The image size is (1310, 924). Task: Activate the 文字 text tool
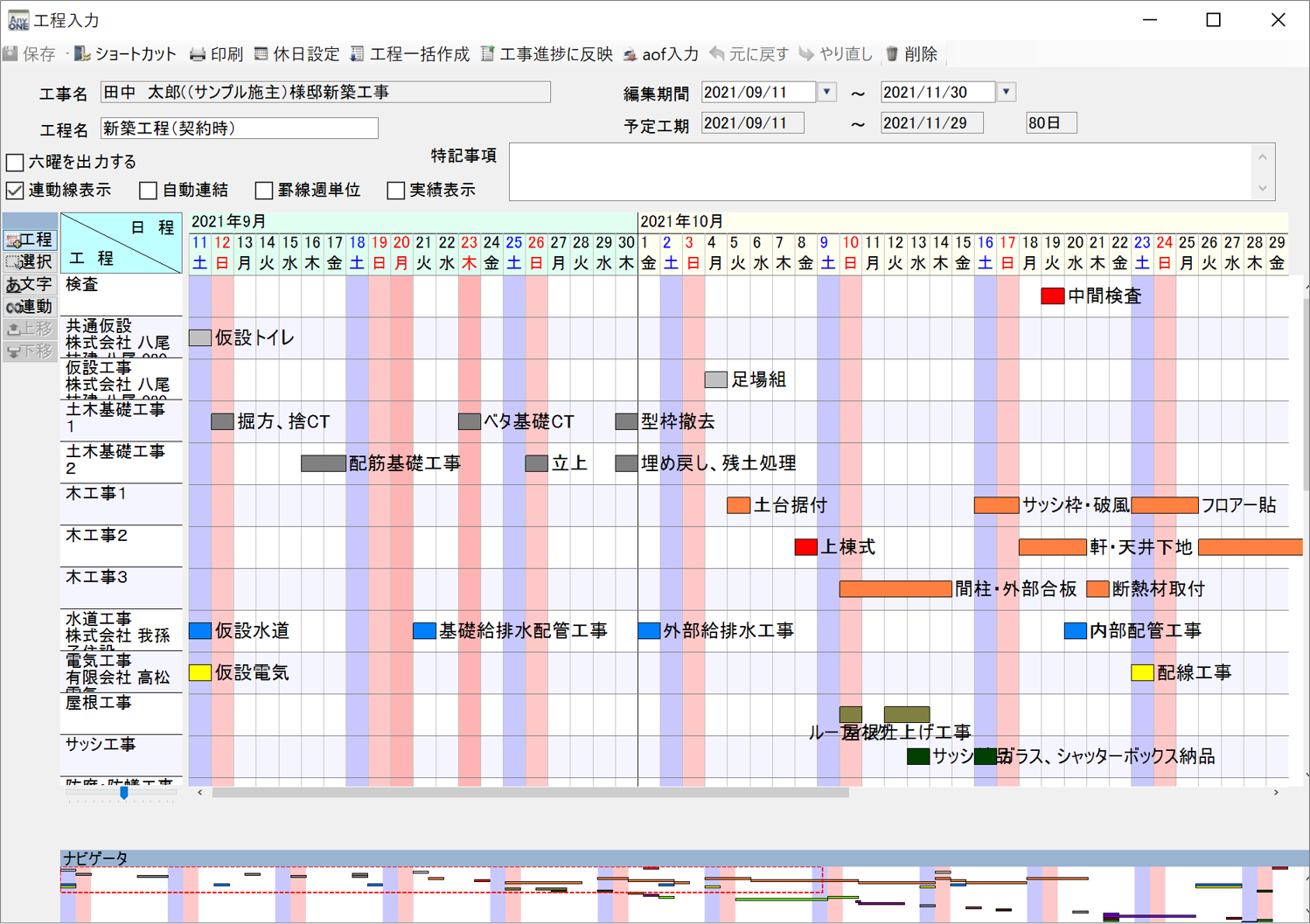[x=30, y=284]
